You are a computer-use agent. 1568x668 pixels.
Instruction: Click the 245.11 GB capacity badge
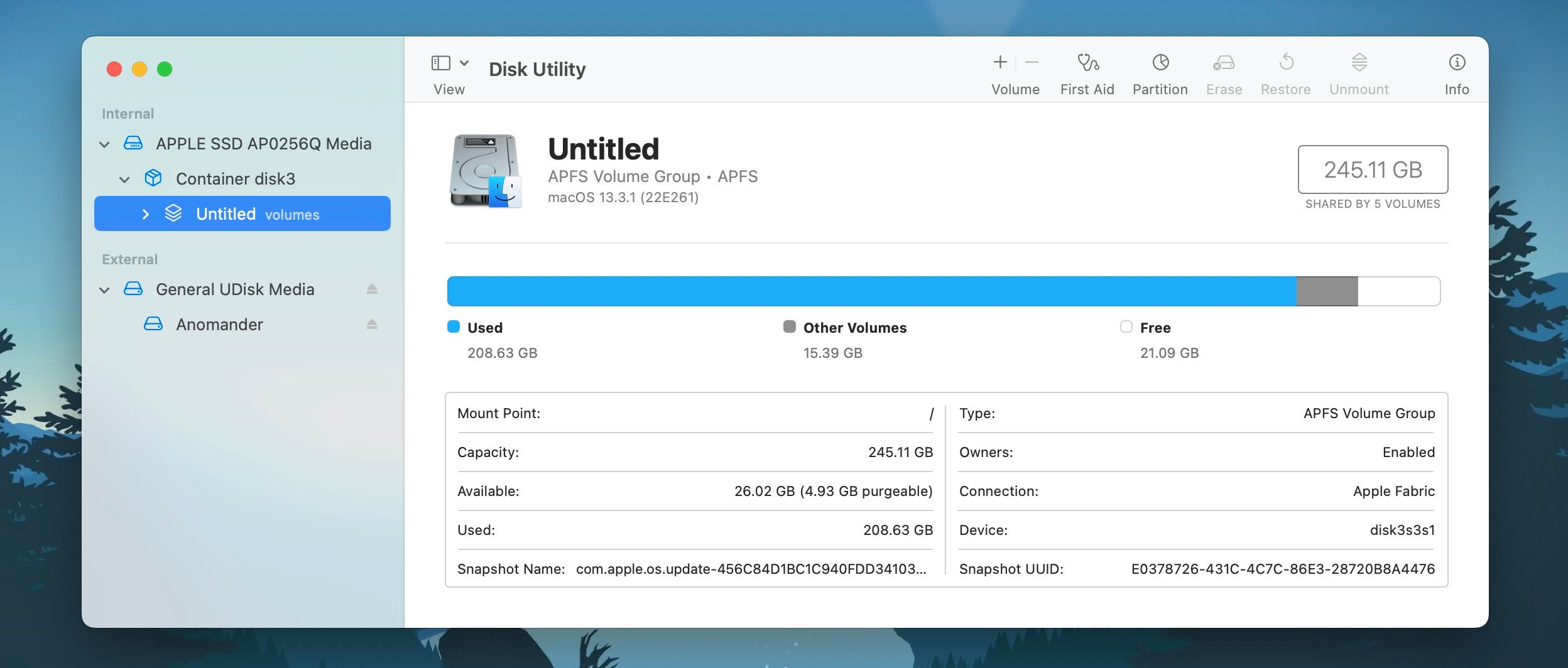point(1373,170)
